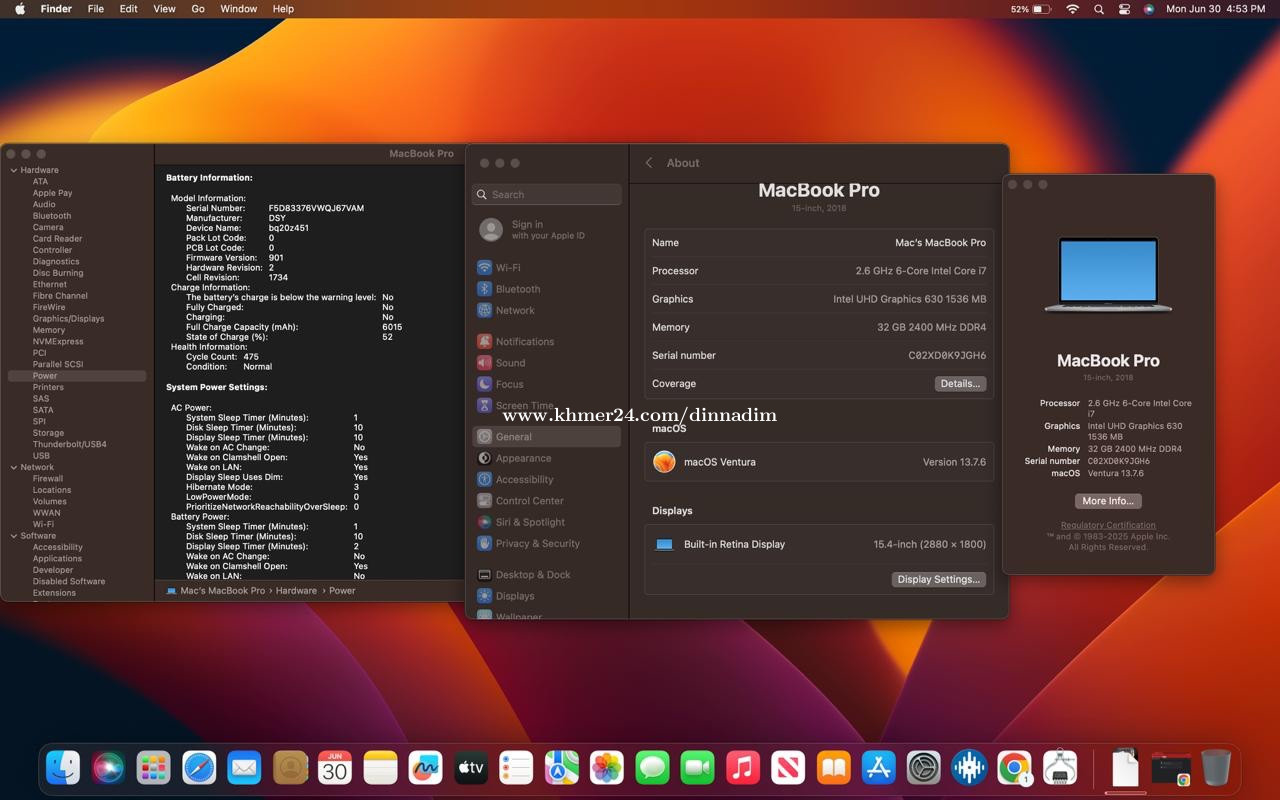Open Google Chrome from the Dock
The image size is (1280, 800).
tap(1014, 768)
